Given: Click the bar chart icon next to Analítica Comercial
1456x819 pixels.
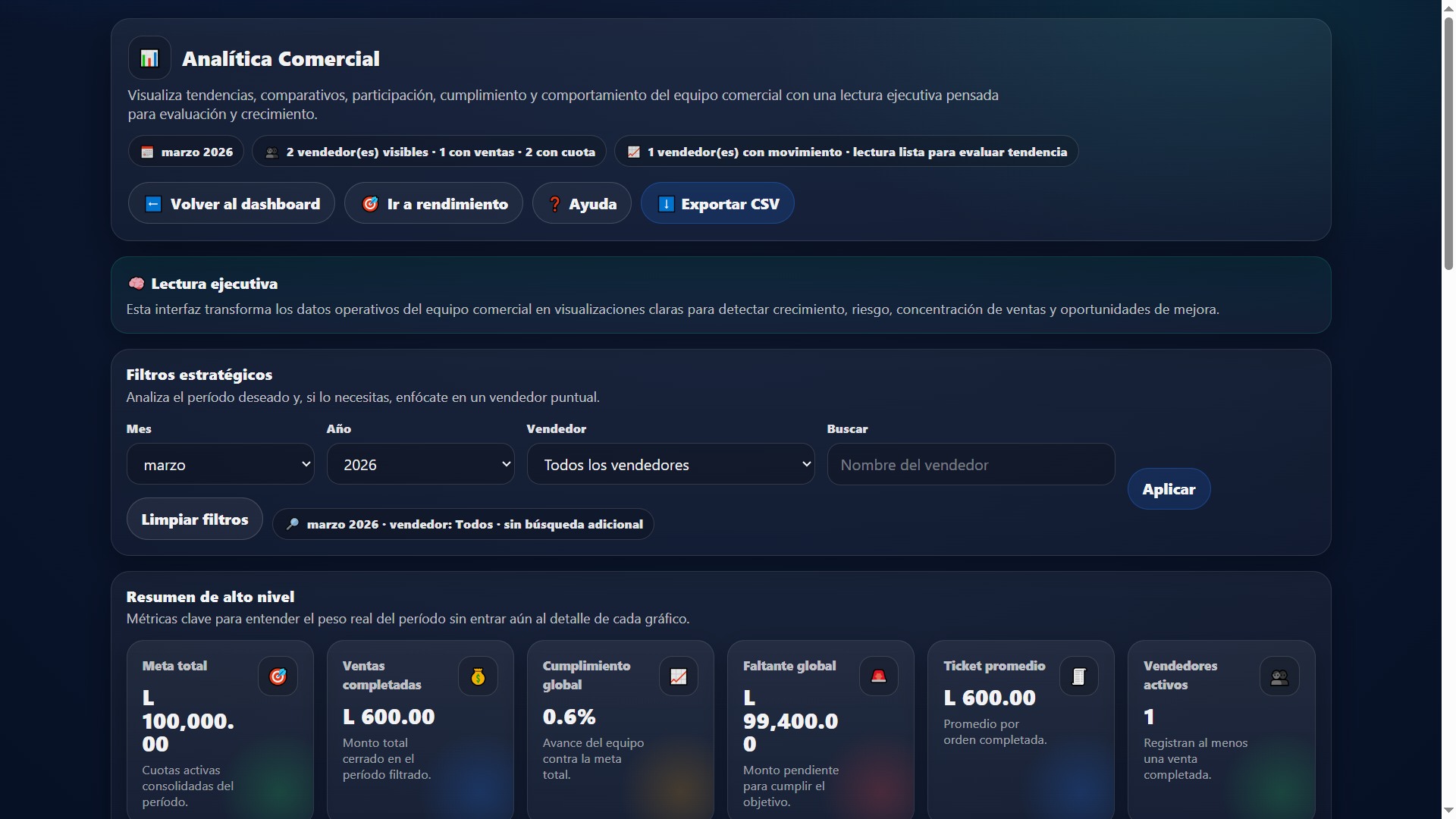Looking at the screenshot, I should [149, 58].
